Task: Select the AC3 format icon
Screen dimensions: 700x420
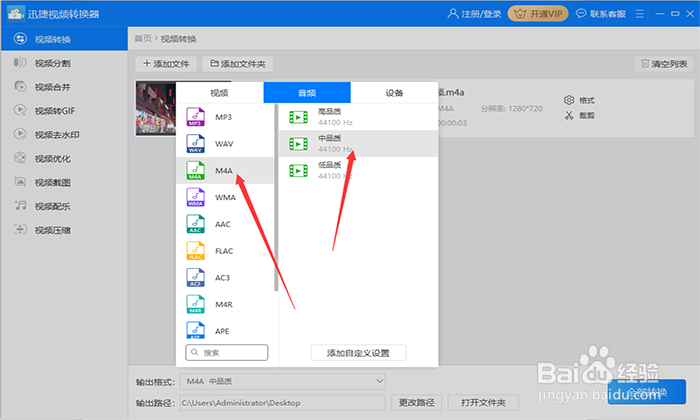Action: click(196, 278)
